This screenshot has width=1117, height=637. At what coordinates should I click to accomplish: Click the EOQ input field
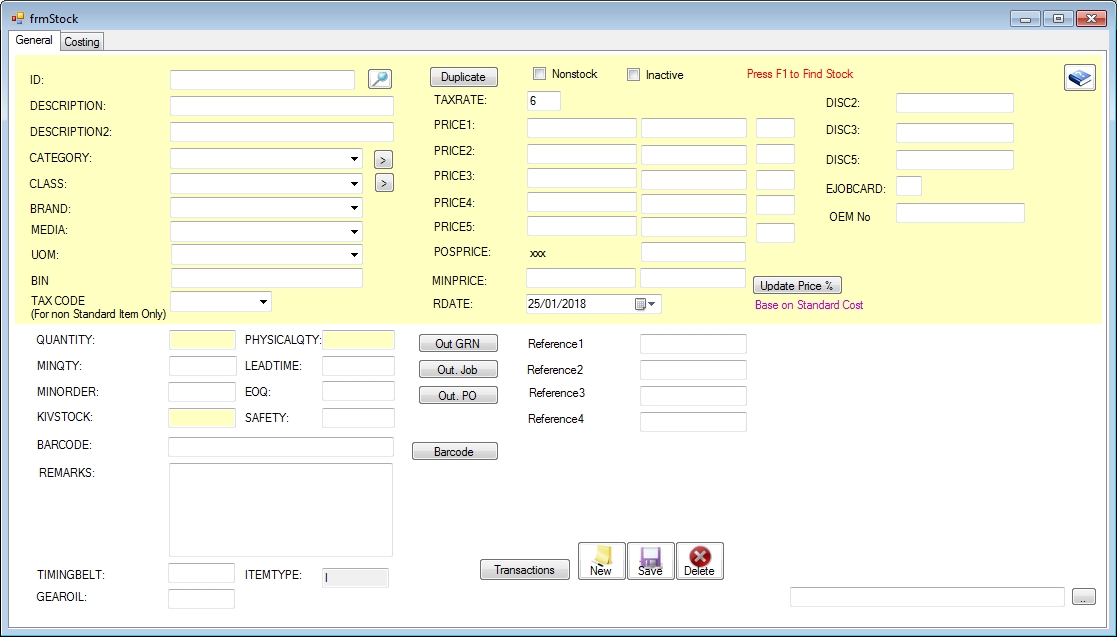358,391
